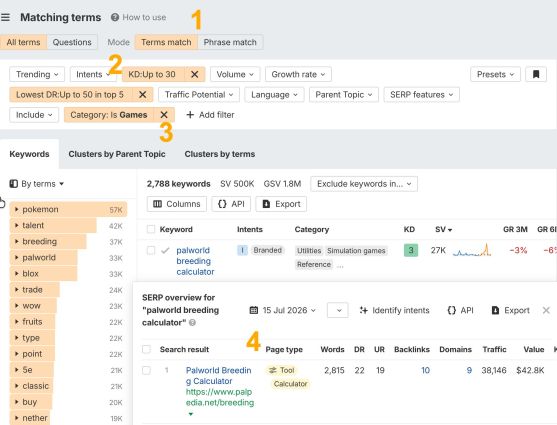Image resolution: width=557 pixels, height=425 pixels.
Task: Switch to Clusters by Parent Topic tab
Action: click(117, 154)
